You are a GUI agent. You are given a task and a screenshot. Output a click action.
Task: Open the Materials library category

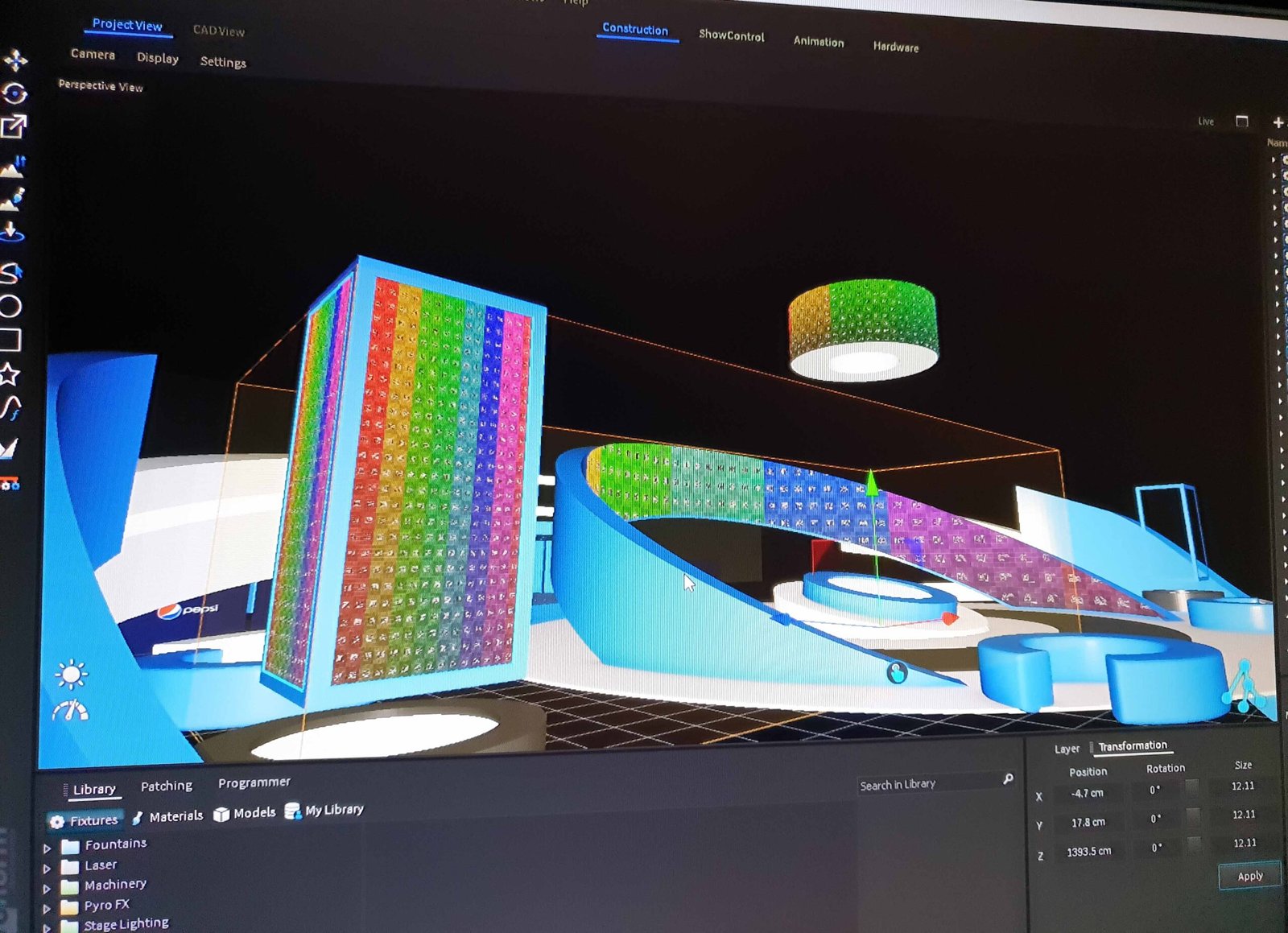click(x=168, y=816)
